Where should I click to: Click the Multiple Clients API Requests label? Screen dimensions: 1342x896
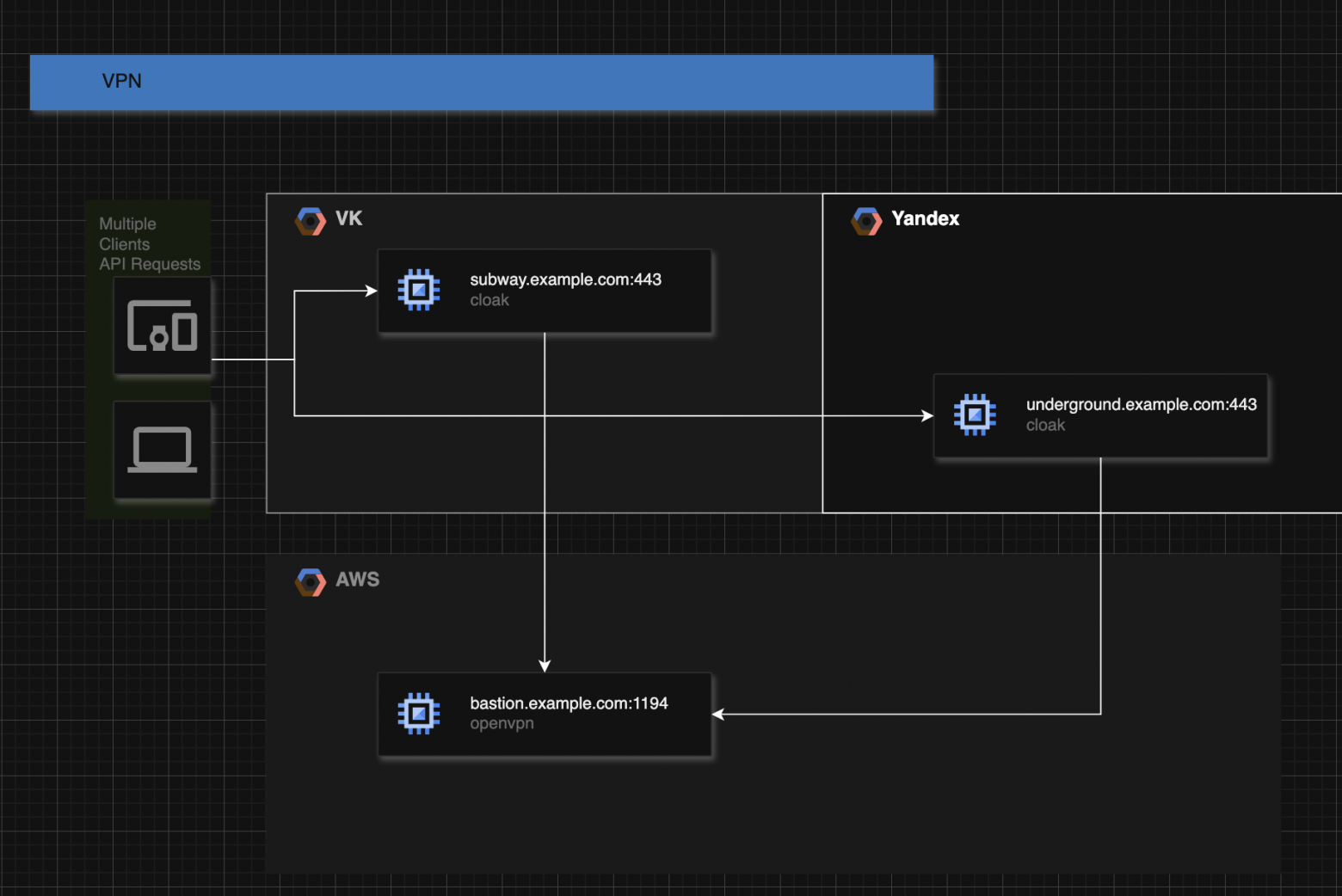(148, 243)
